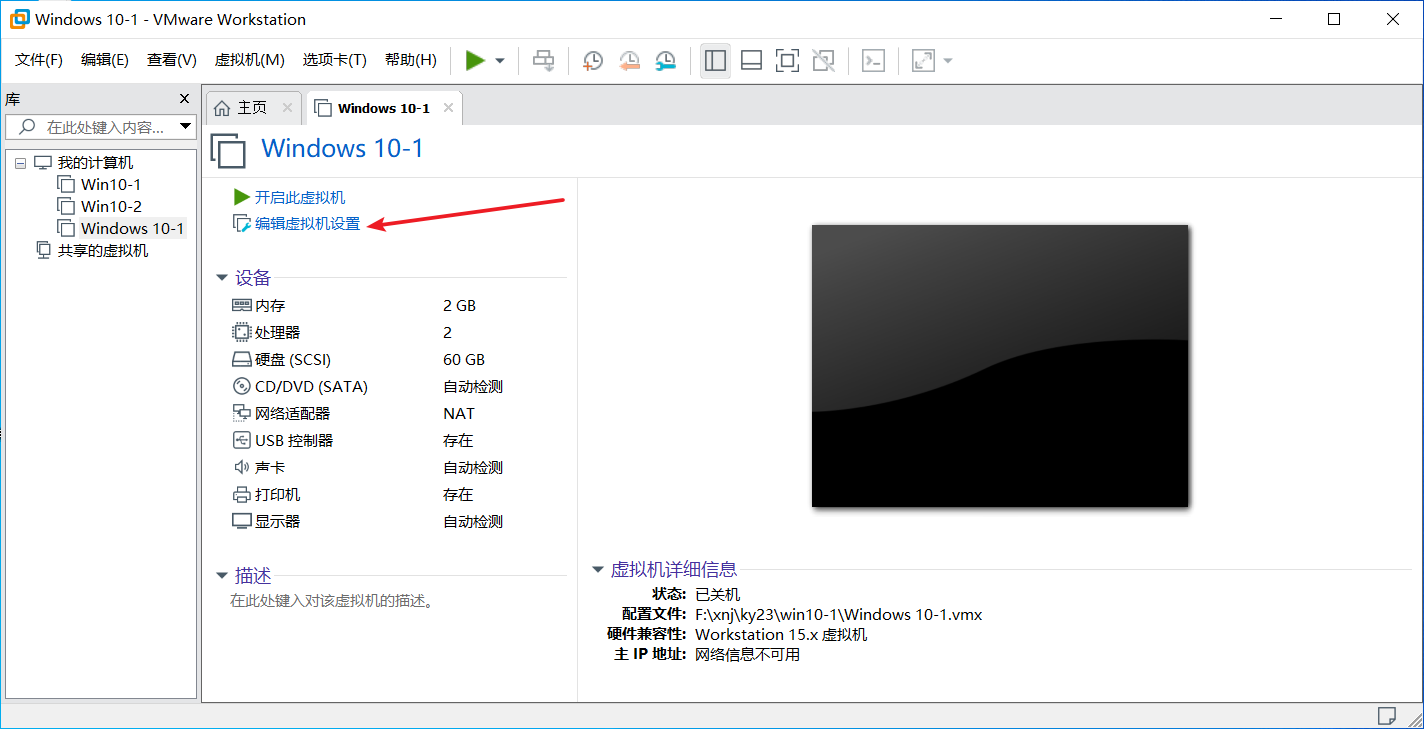Click the message log icon in status bar

(x=1386, y=715)
